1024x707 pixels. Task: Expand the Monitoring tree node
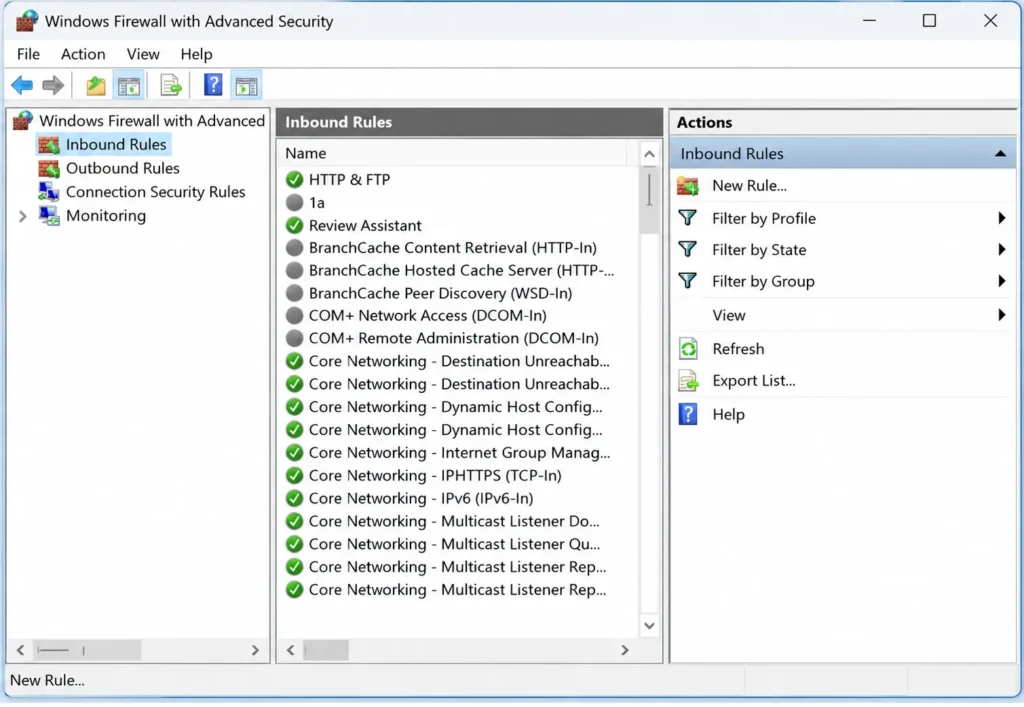point(23,216)
